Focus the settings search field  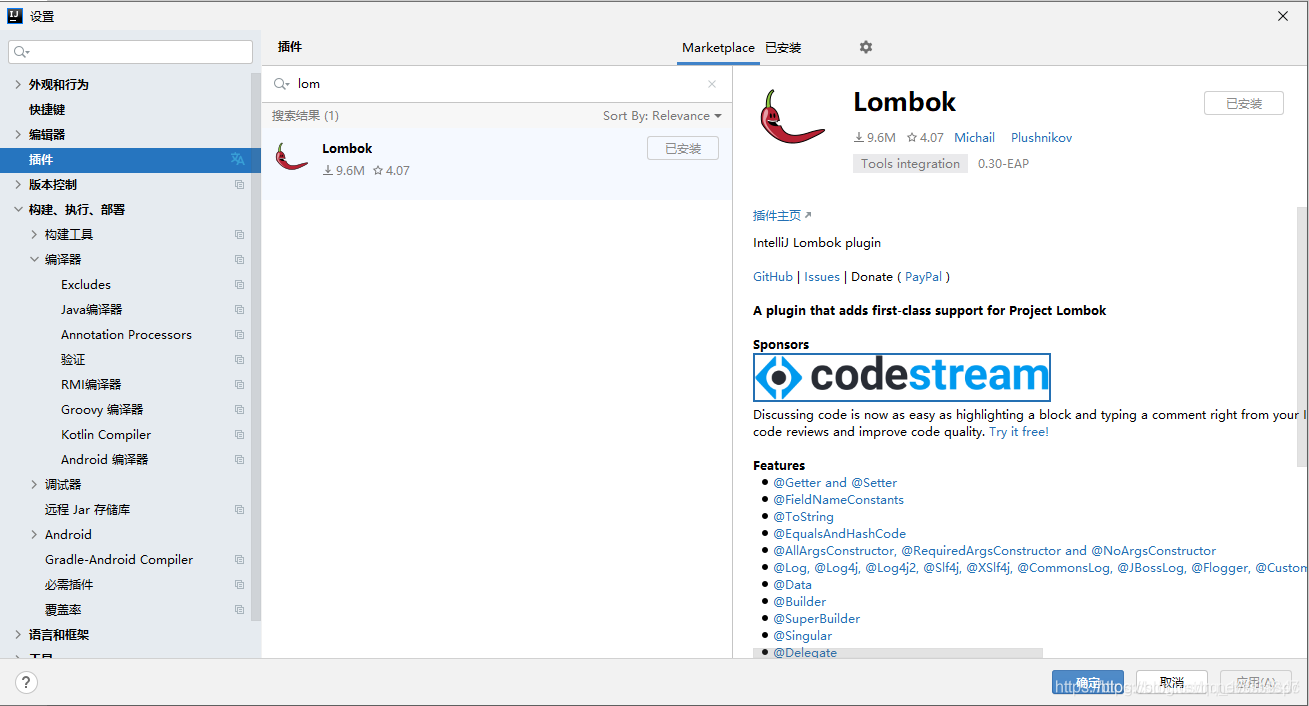pyautogui.click(x=130, y=52)
